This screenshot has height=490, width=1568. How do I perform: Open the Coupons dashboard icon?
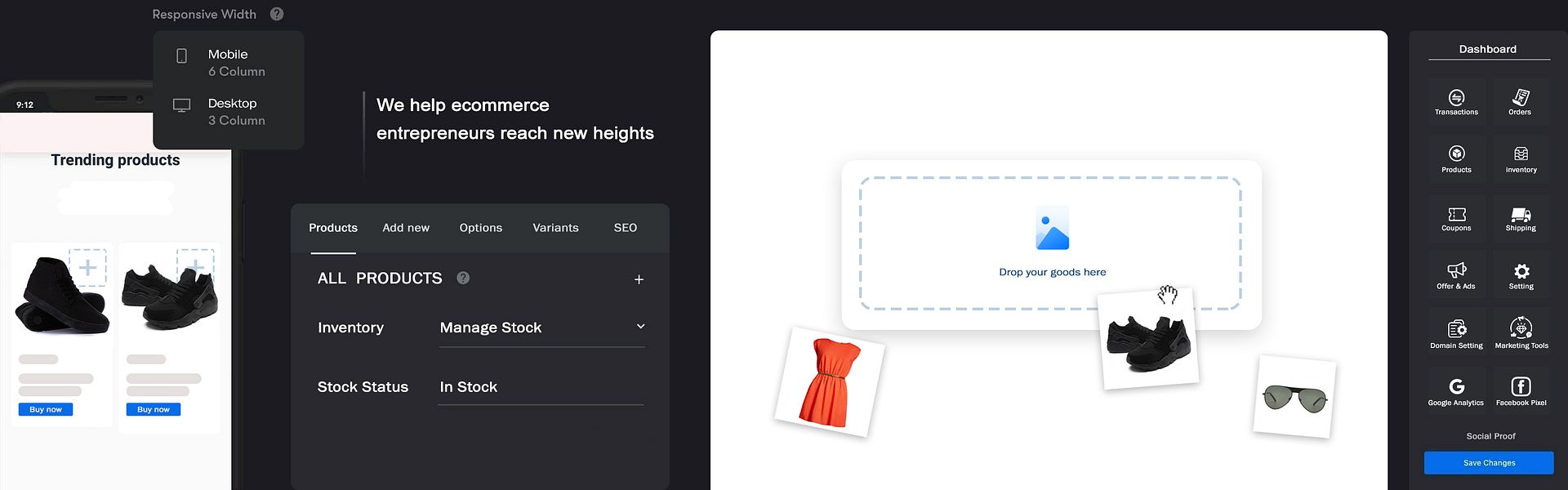(x=1456, y=214)
